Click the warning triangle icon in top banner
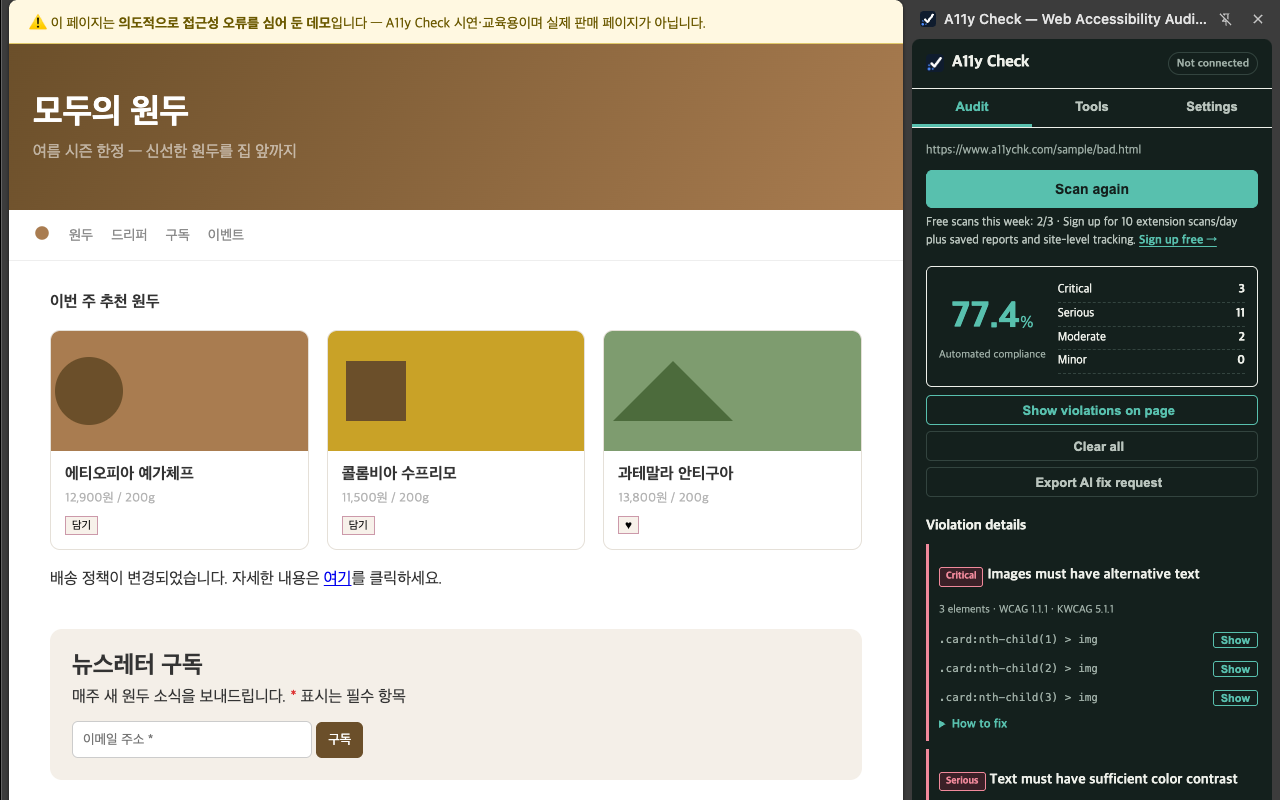This screenshot has height=800, width=1280. pyautogui.click(x=38, y=22)
